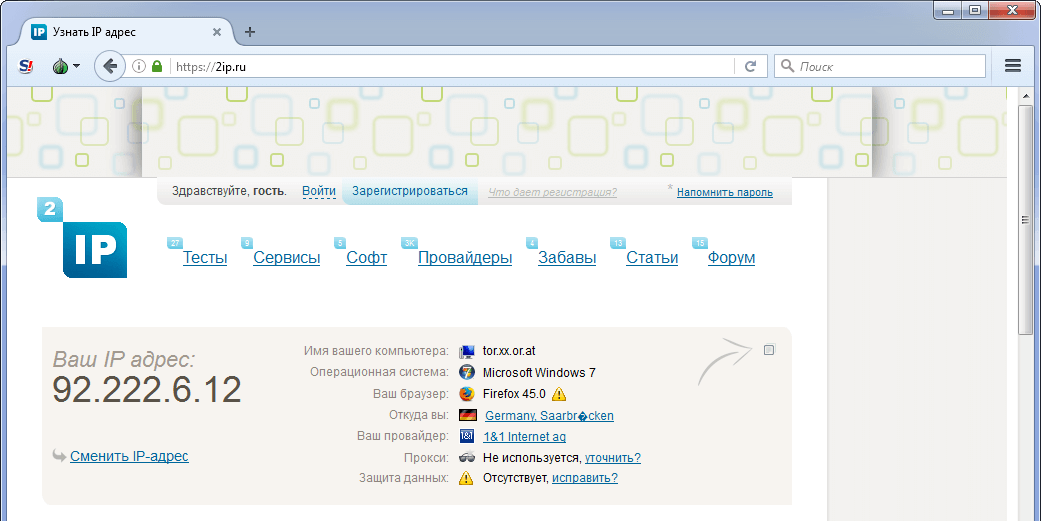The image size is (1041, 521).
Task: Click the computer icon next to tor.xx.or.at
Action: tap(467, 351)
